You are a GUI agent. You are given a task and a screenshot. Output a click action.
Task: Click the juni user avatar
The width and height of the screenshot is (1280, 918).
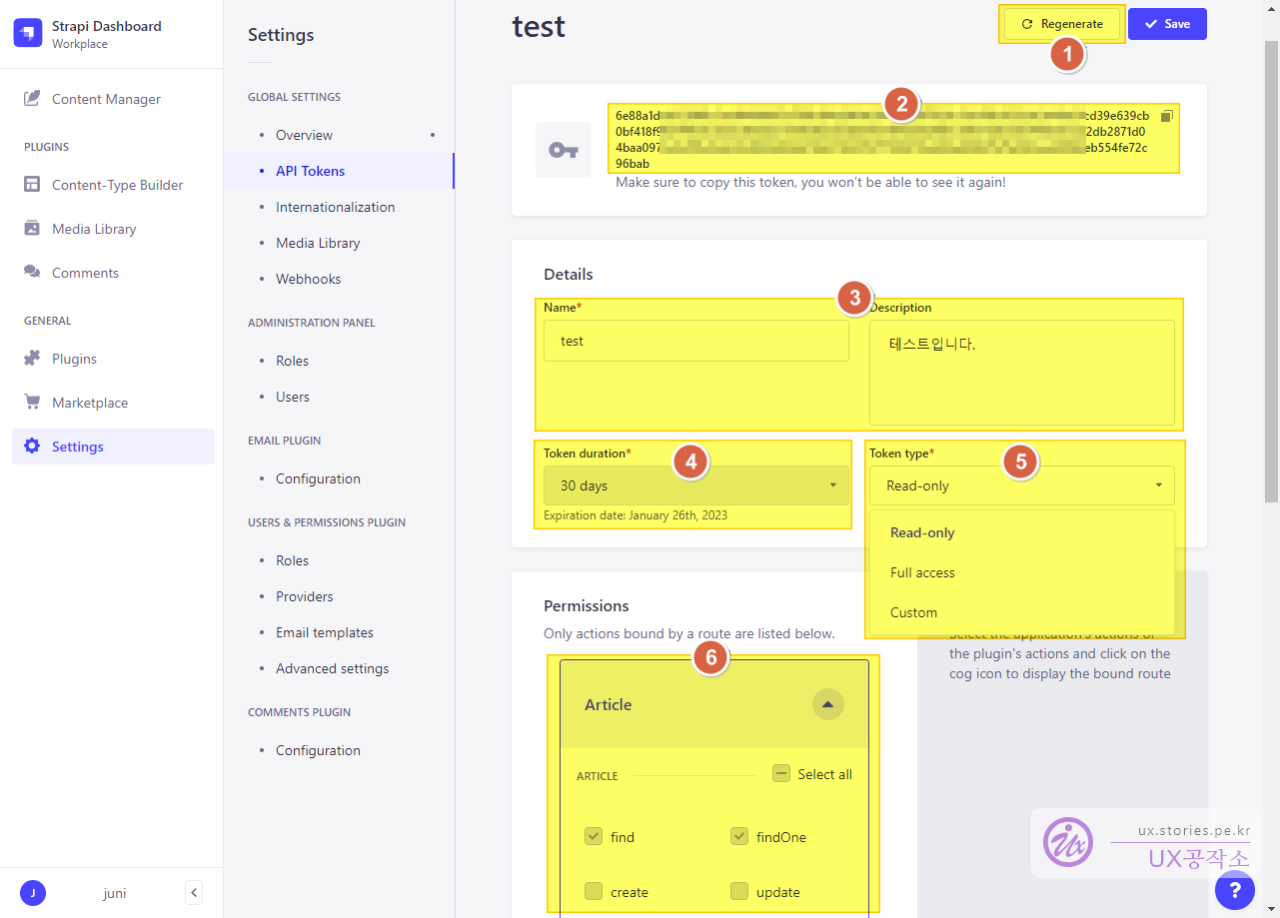pos(33,893)
